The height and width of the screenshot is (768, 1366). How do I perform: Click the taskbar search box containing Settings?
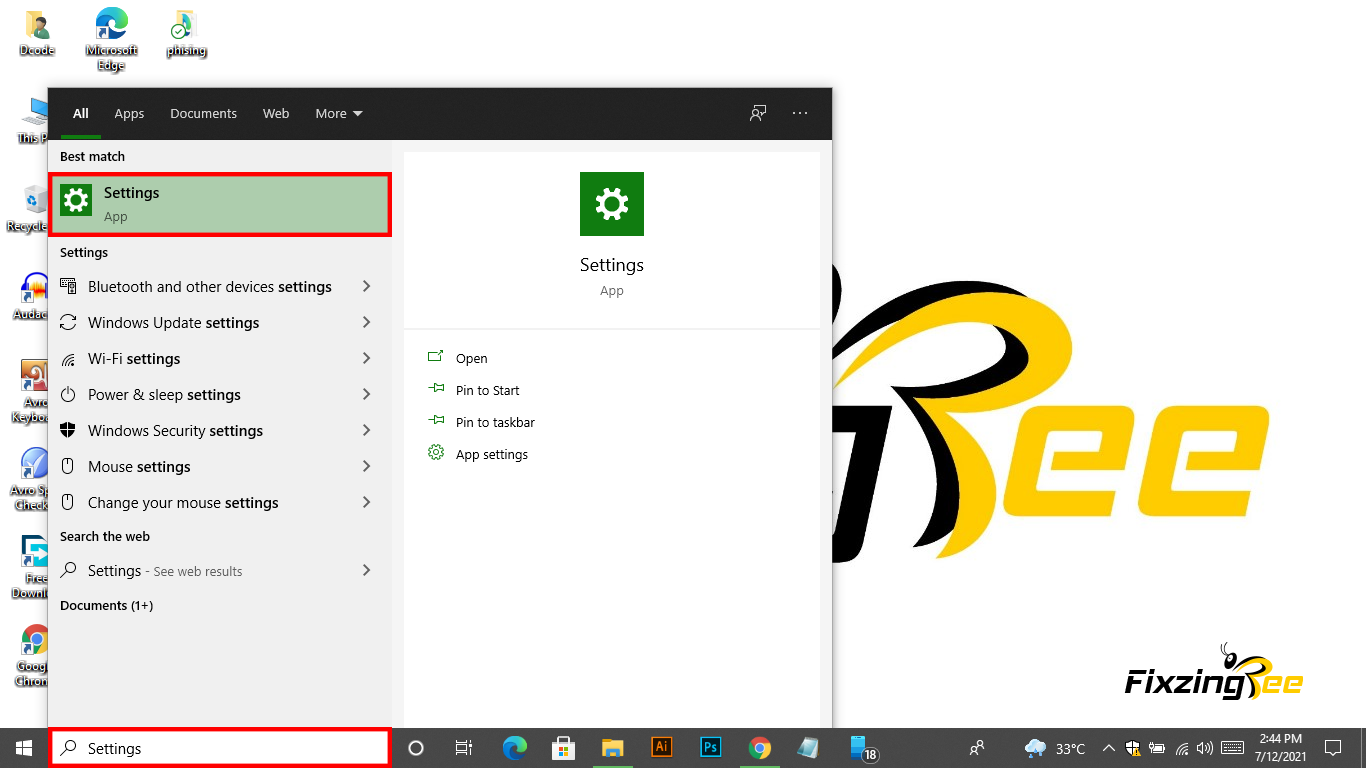point(220,748)
